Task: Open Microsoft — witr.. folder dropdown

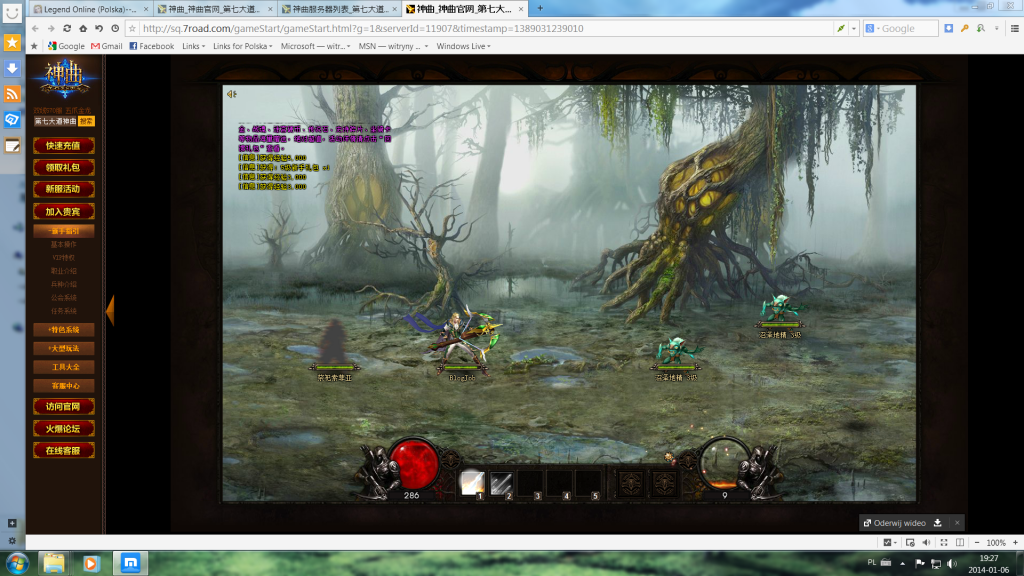Action: [x=315, y=46]
